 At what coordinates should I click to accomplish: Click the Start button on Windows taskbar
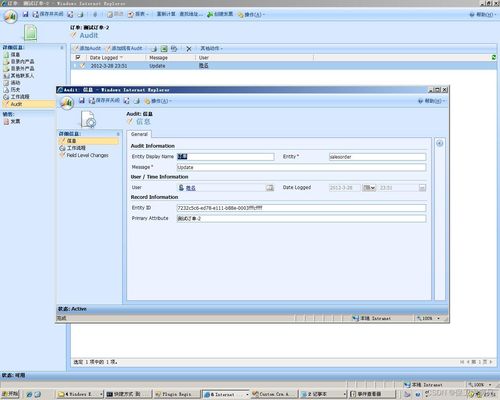[x=10, y=394]
